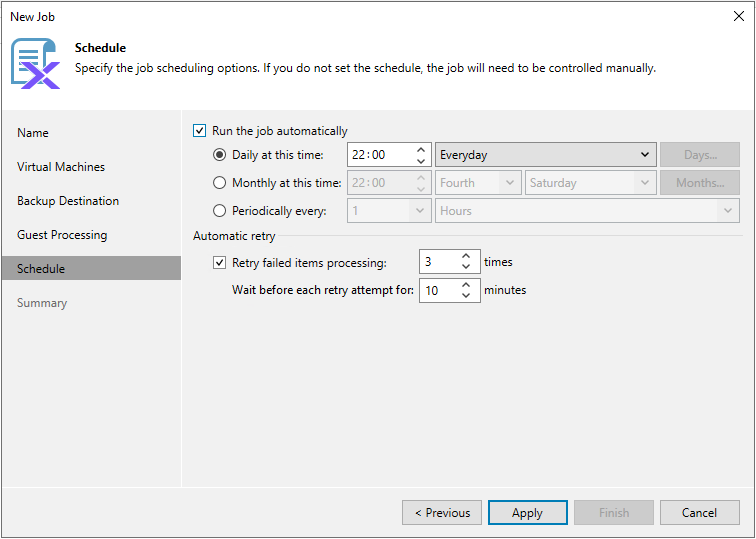Lower retry wait minutes with down arrow
The image size is (756, 539).
click(466, 296)
